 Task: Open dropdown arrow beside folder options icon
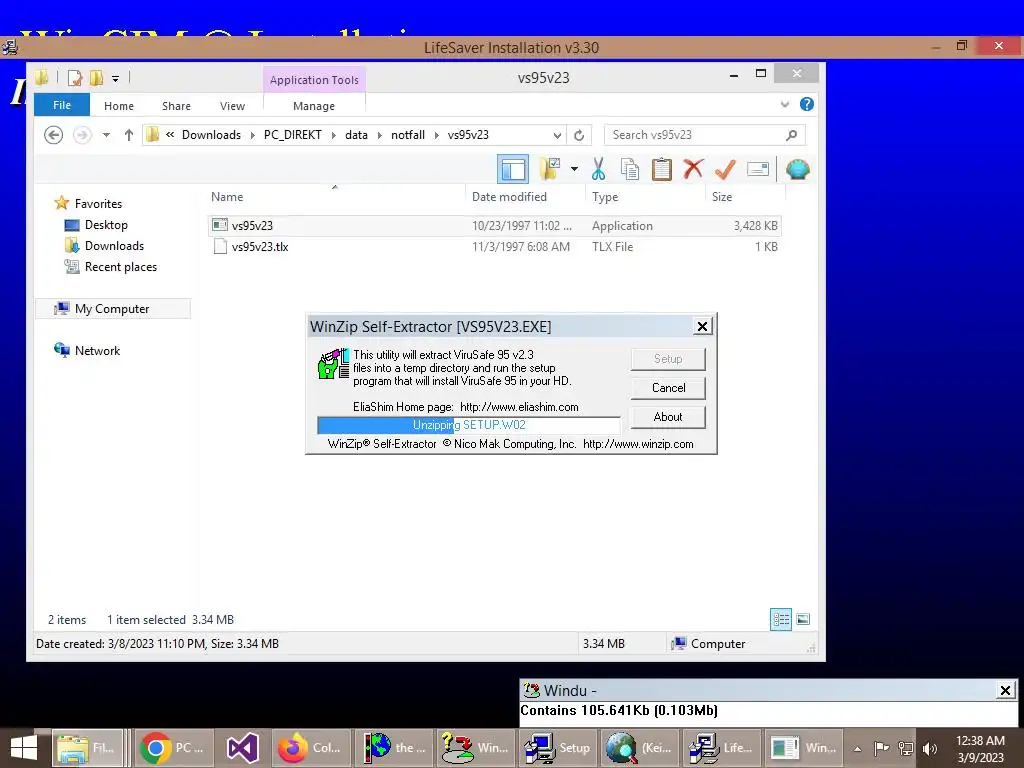tap(574, 169)
